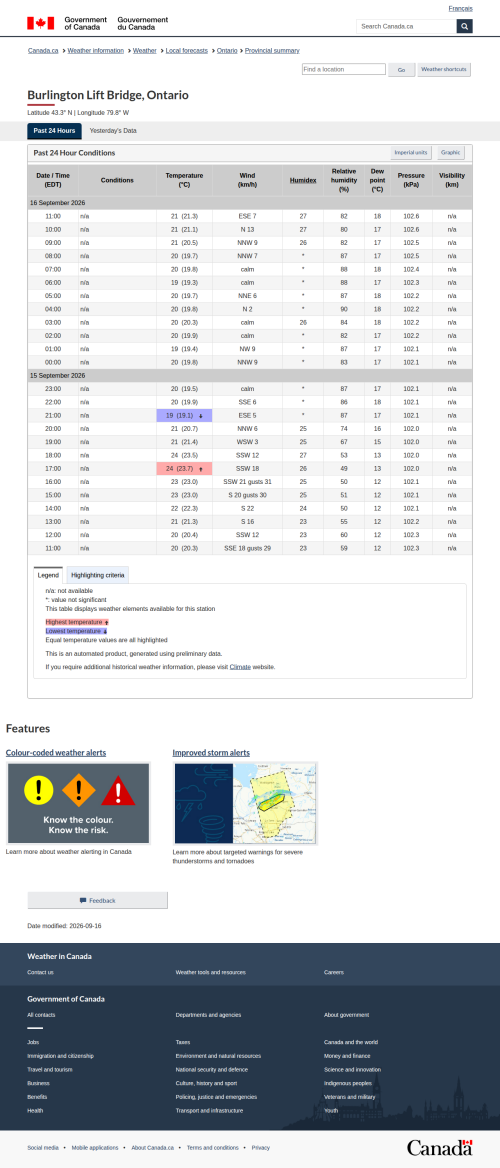Open Travel and tourism link

click(50, 1069)
